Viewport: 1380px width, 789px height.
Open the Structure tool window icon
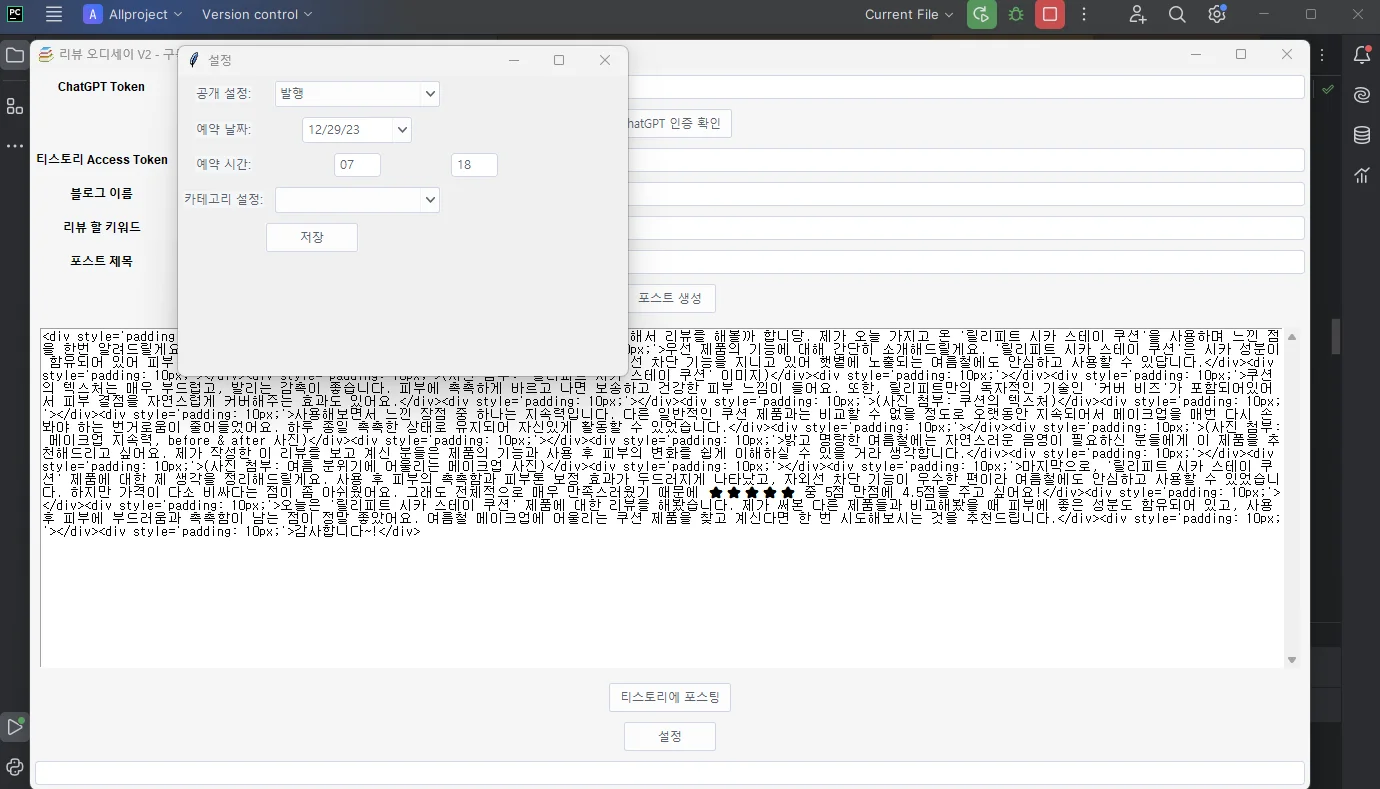point(14,106)
